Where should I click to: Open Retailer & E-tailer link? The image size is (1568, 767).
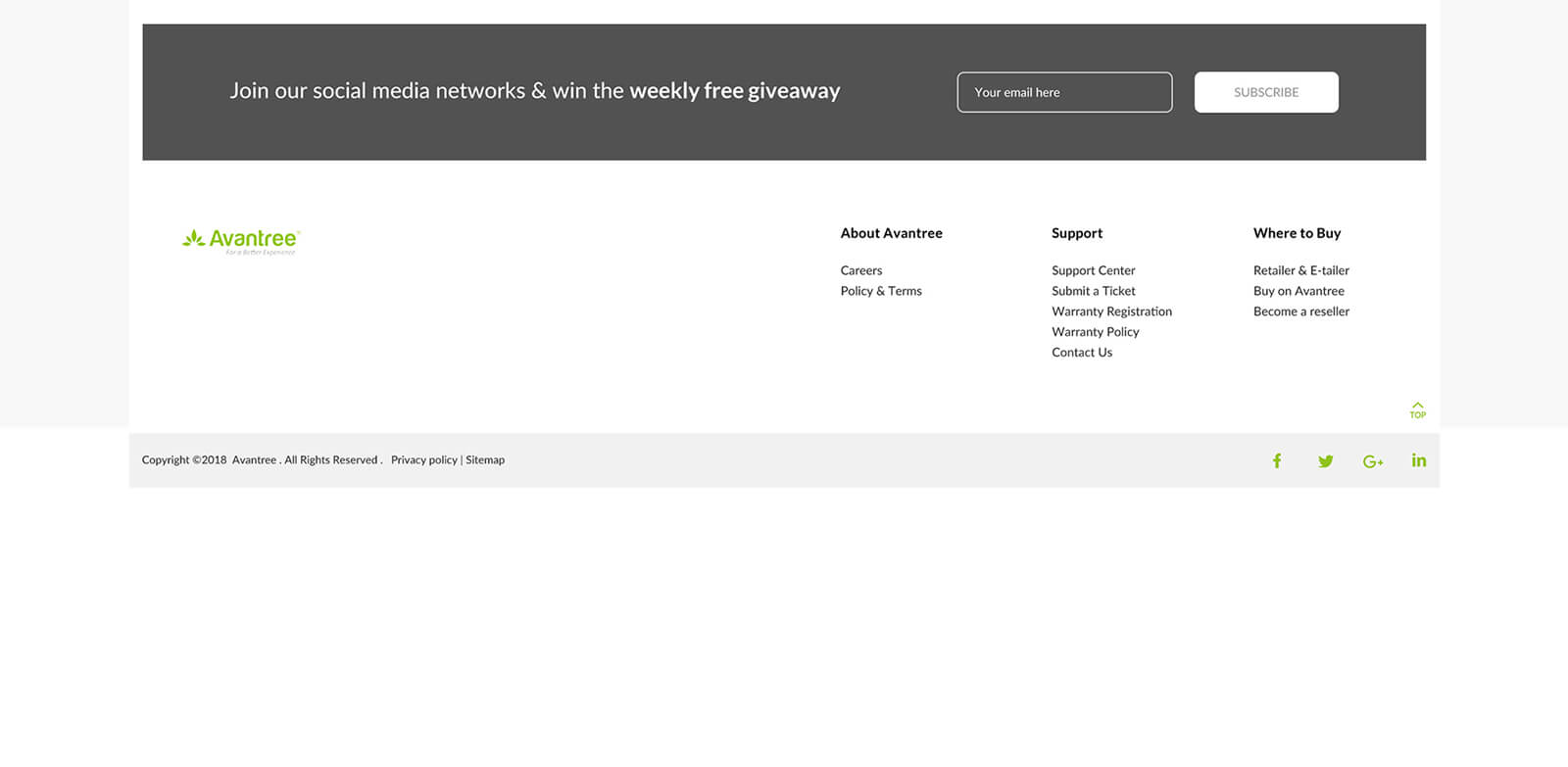(x=1300, y=270)
